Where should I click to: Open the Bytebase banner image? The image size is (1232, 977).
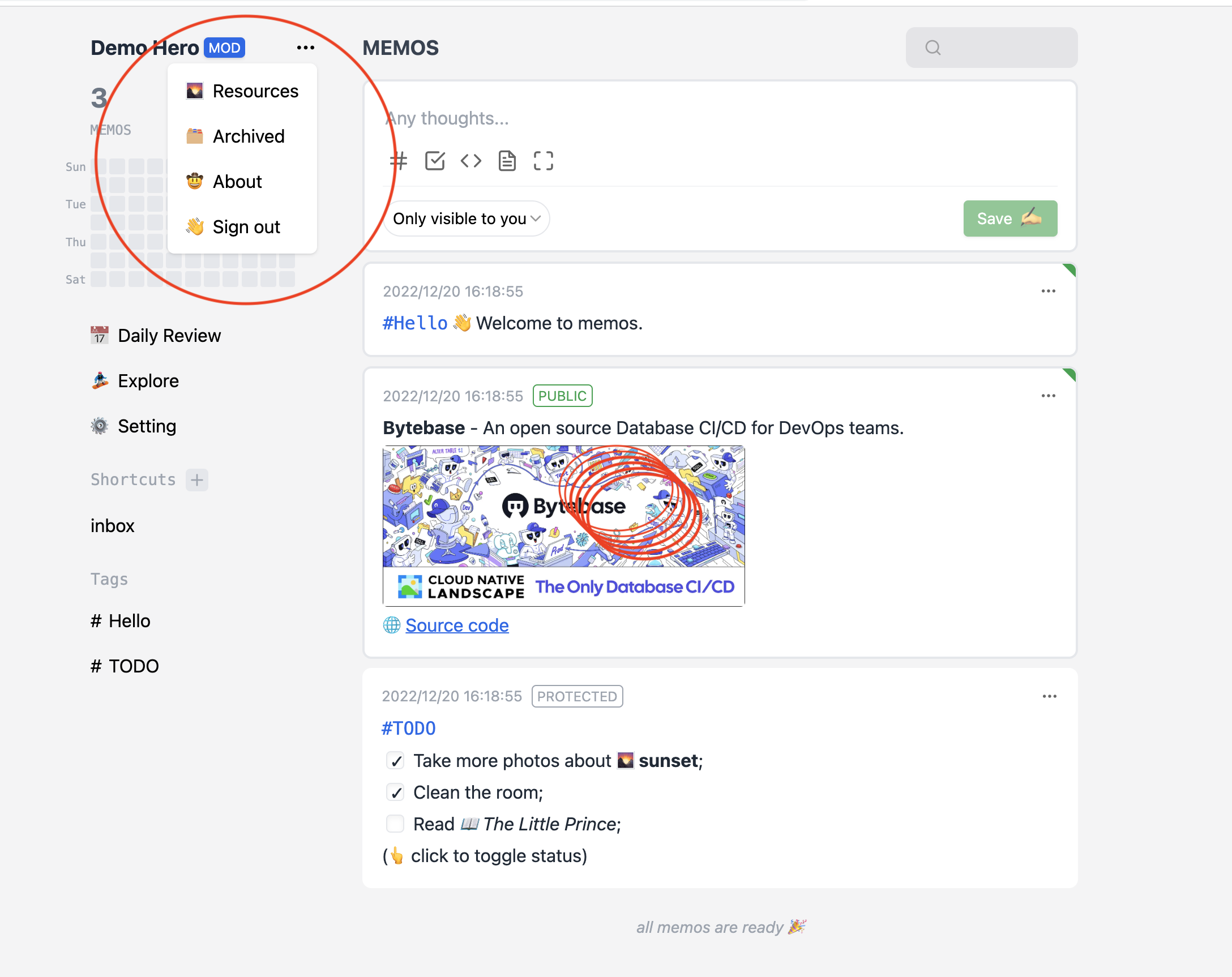pos(563,526)
